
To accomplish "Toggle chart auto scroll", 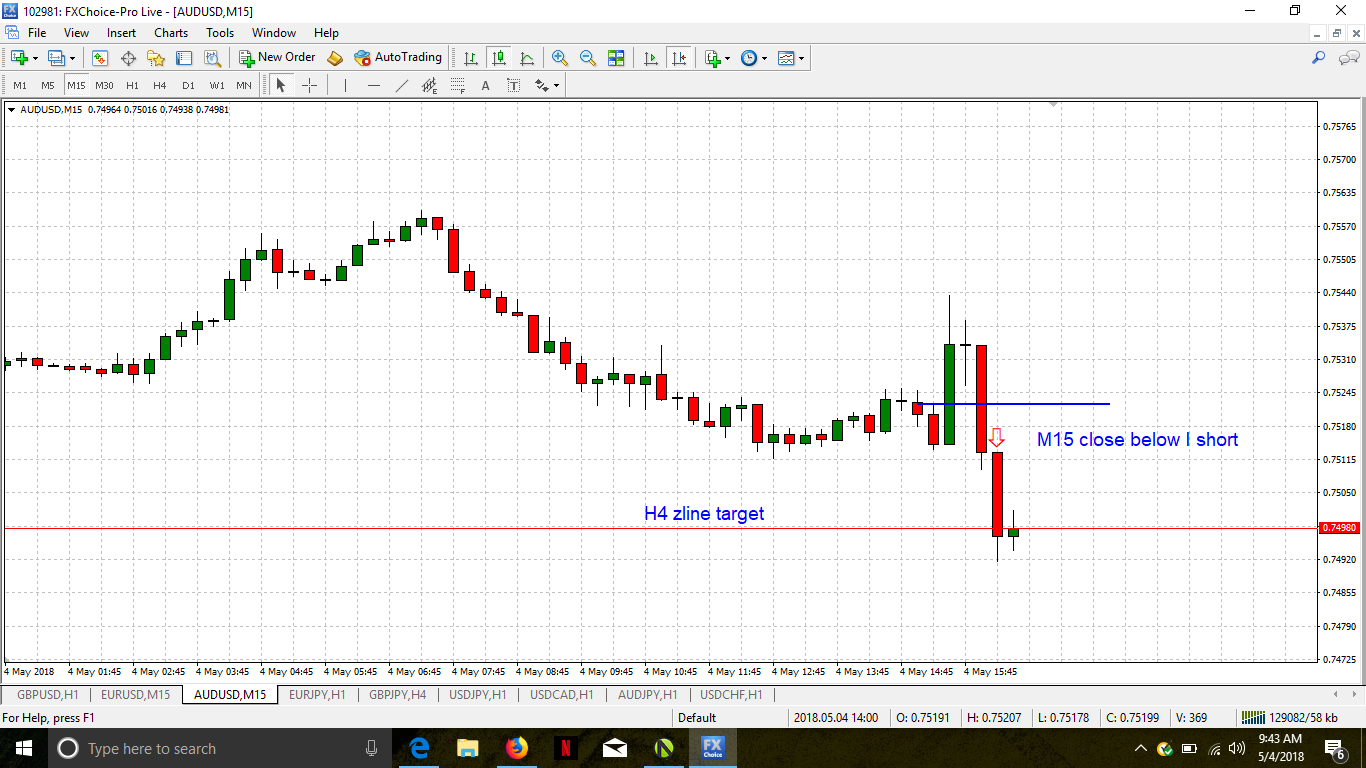I will (x=651, y=58).
